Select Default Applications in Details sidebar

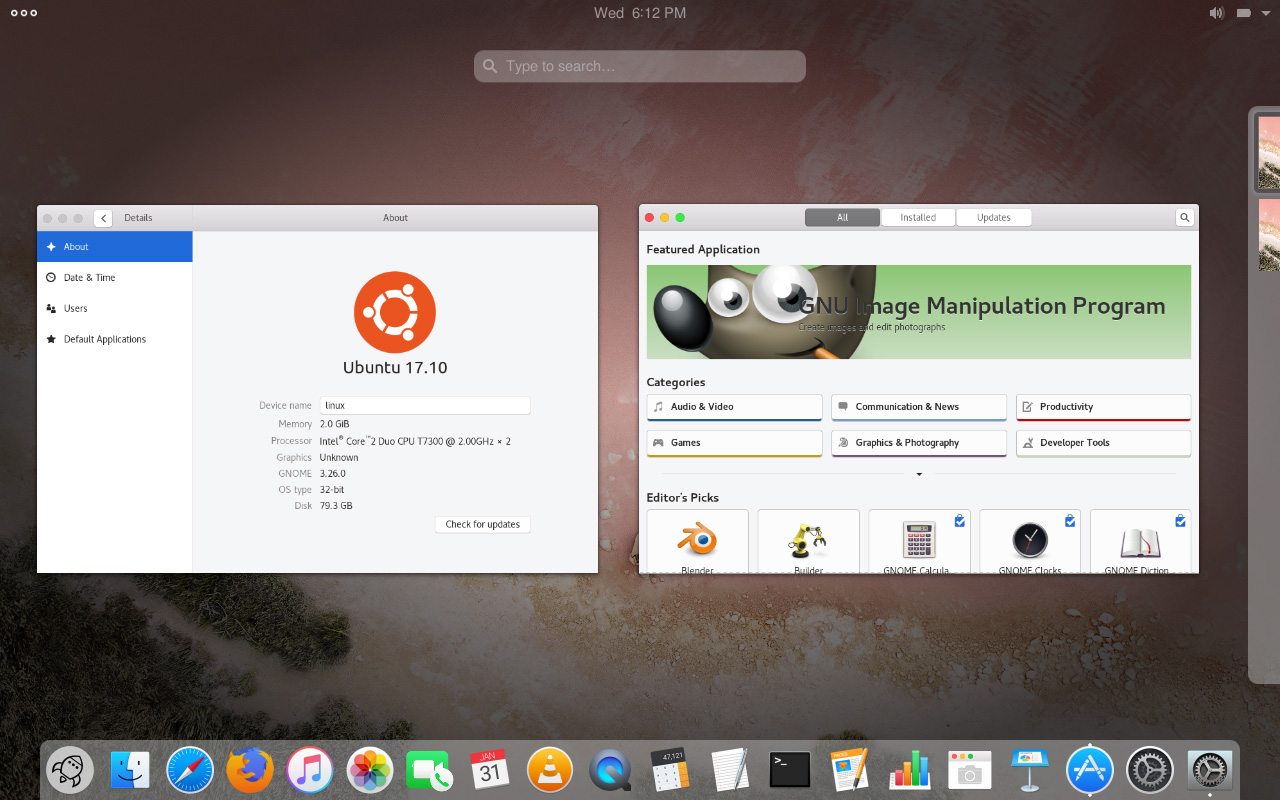coord(115,340)
